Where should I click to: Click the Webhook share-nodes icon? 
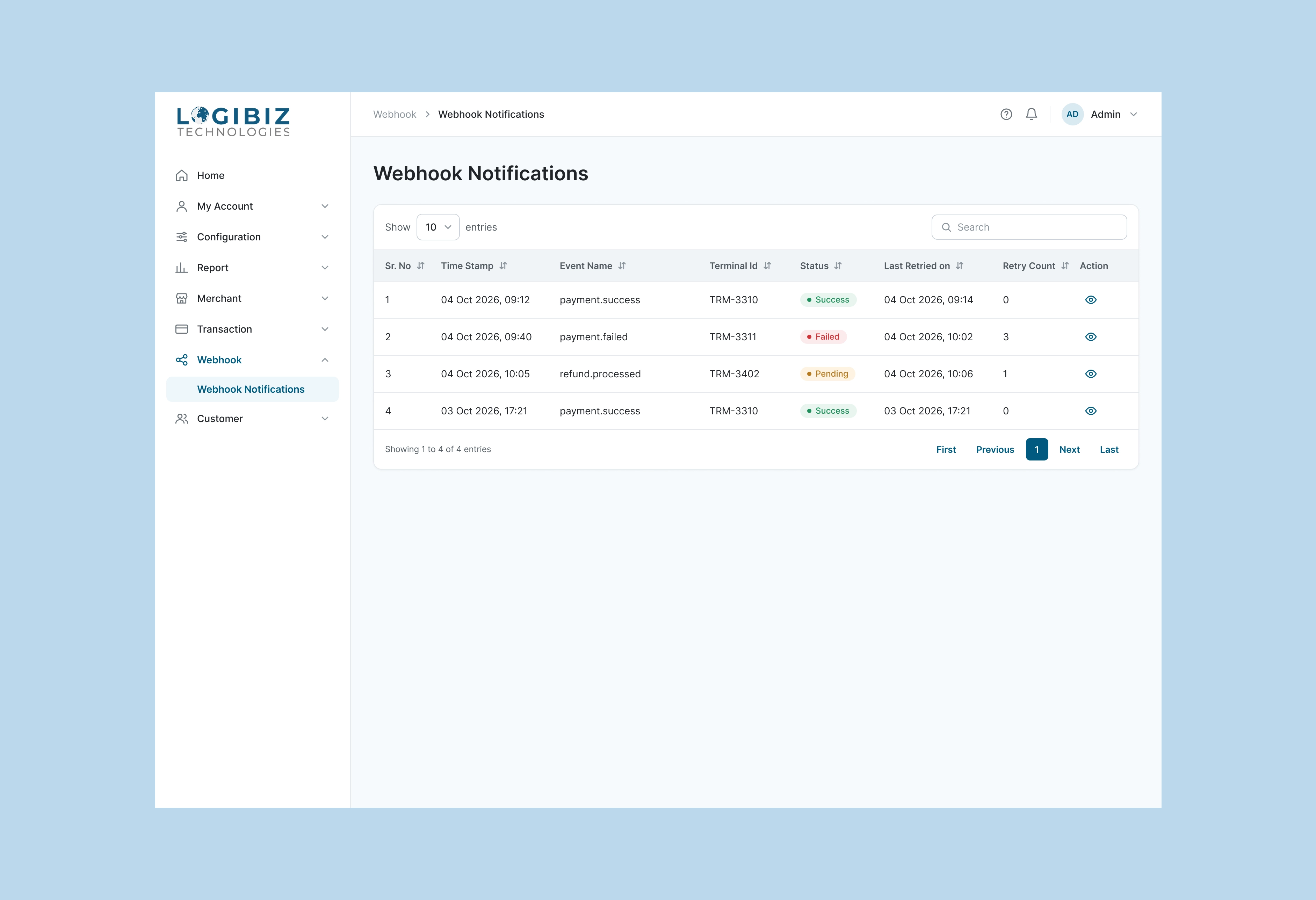(181, 360)
